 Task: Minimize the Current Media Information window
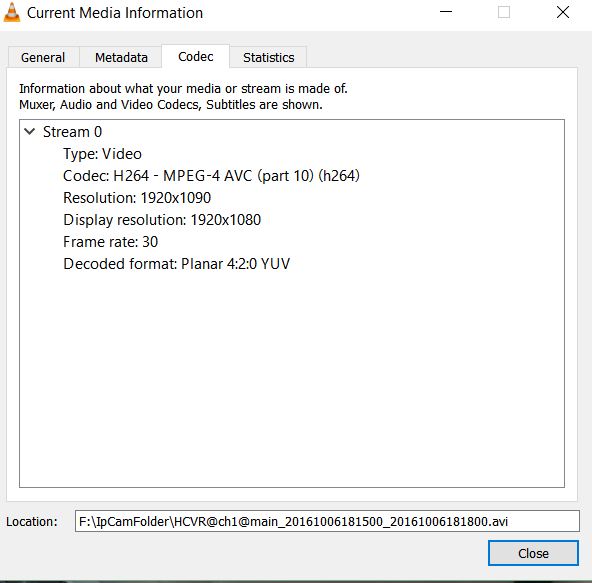point(446,12)
